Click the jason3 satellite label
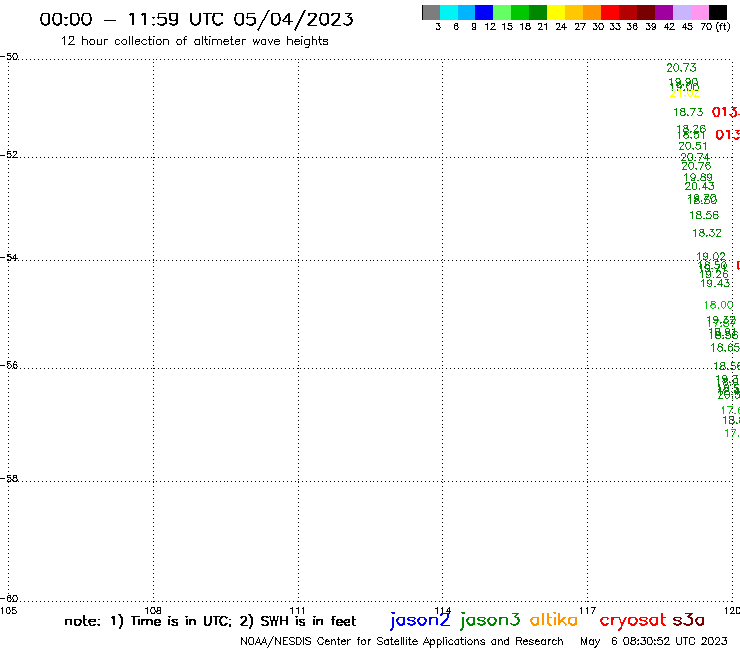This screenshot has height=650, width=740. coord(490,620)
